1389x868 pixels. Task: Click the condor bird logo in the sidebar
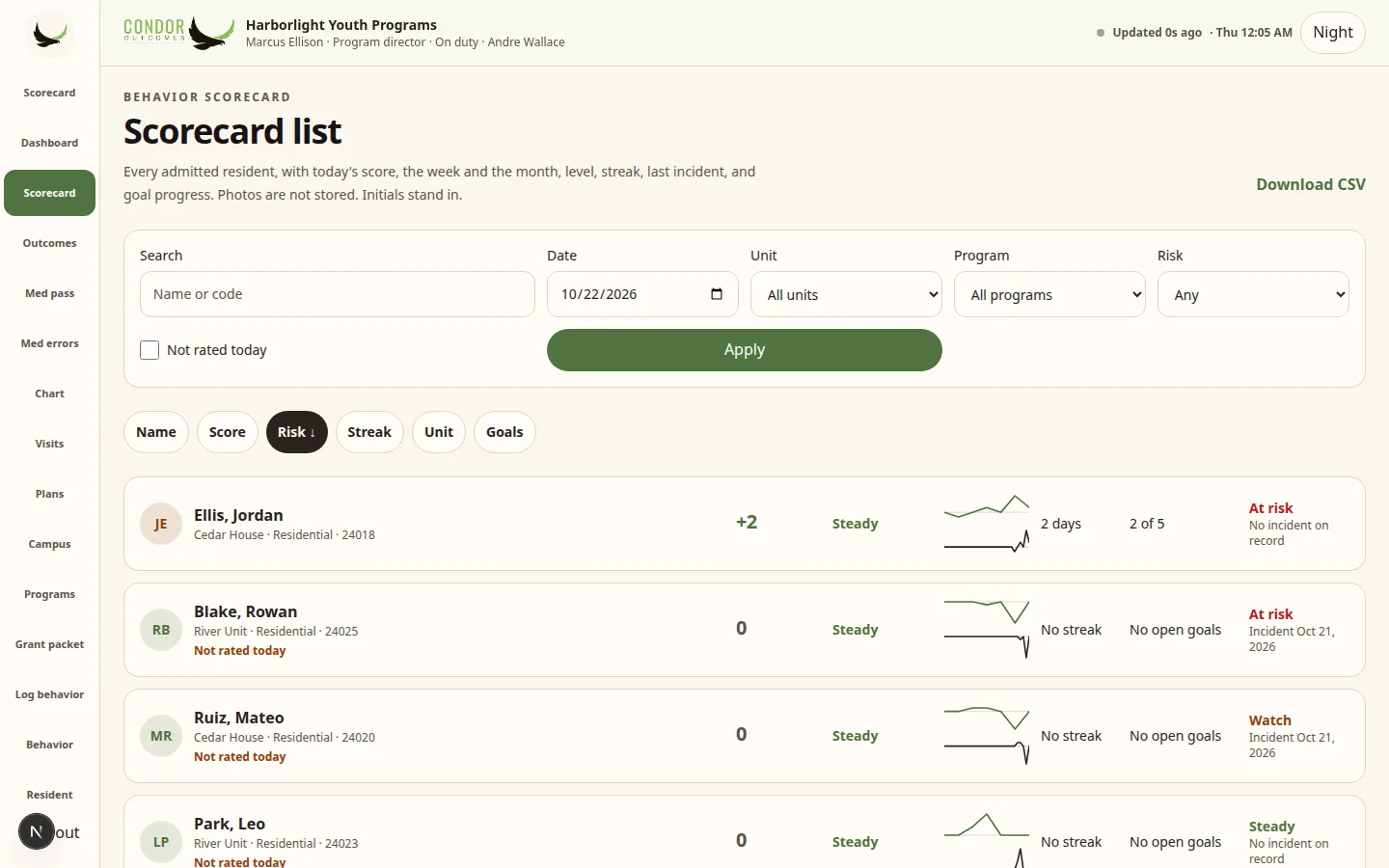[x=50, y=35]
